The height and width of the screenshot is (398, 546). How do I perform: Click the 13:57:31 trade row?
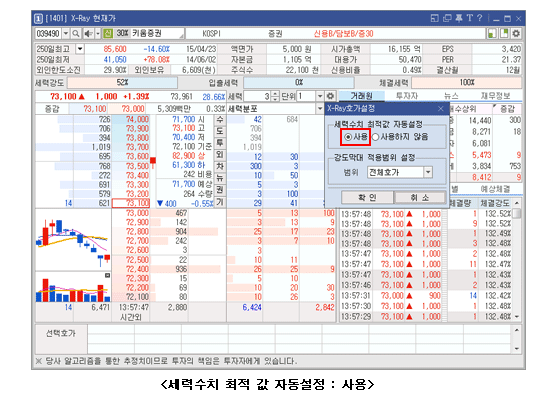[426, 296]
